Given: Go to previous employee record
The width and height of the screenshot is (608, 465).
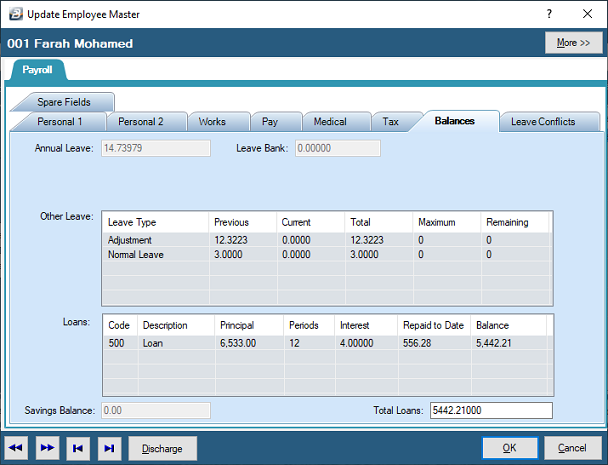Looking at the screenshot, I should [16, 448].
